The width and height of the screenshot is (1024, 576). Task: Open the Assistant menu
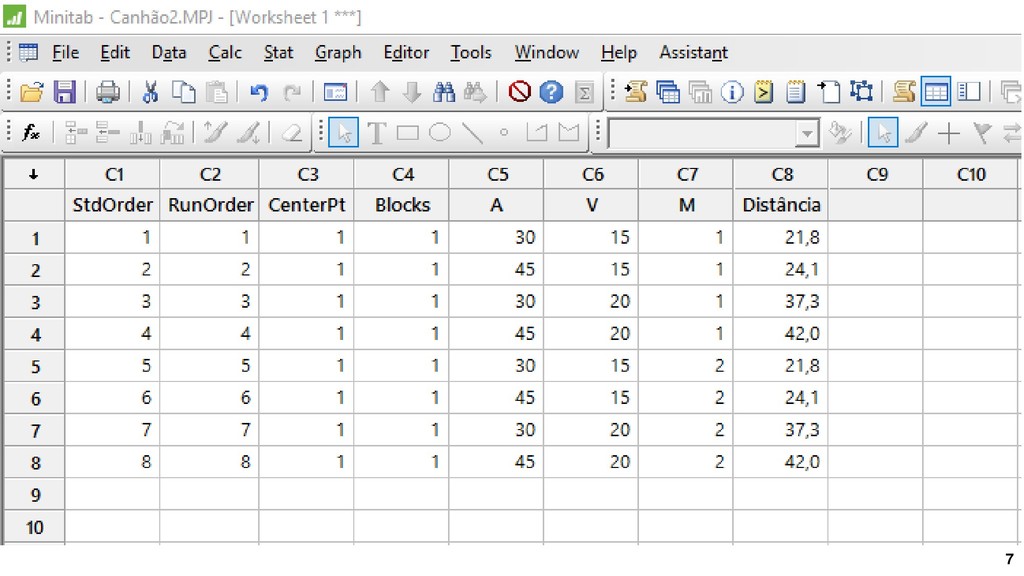pyautogui.click(x=693, y=52)
